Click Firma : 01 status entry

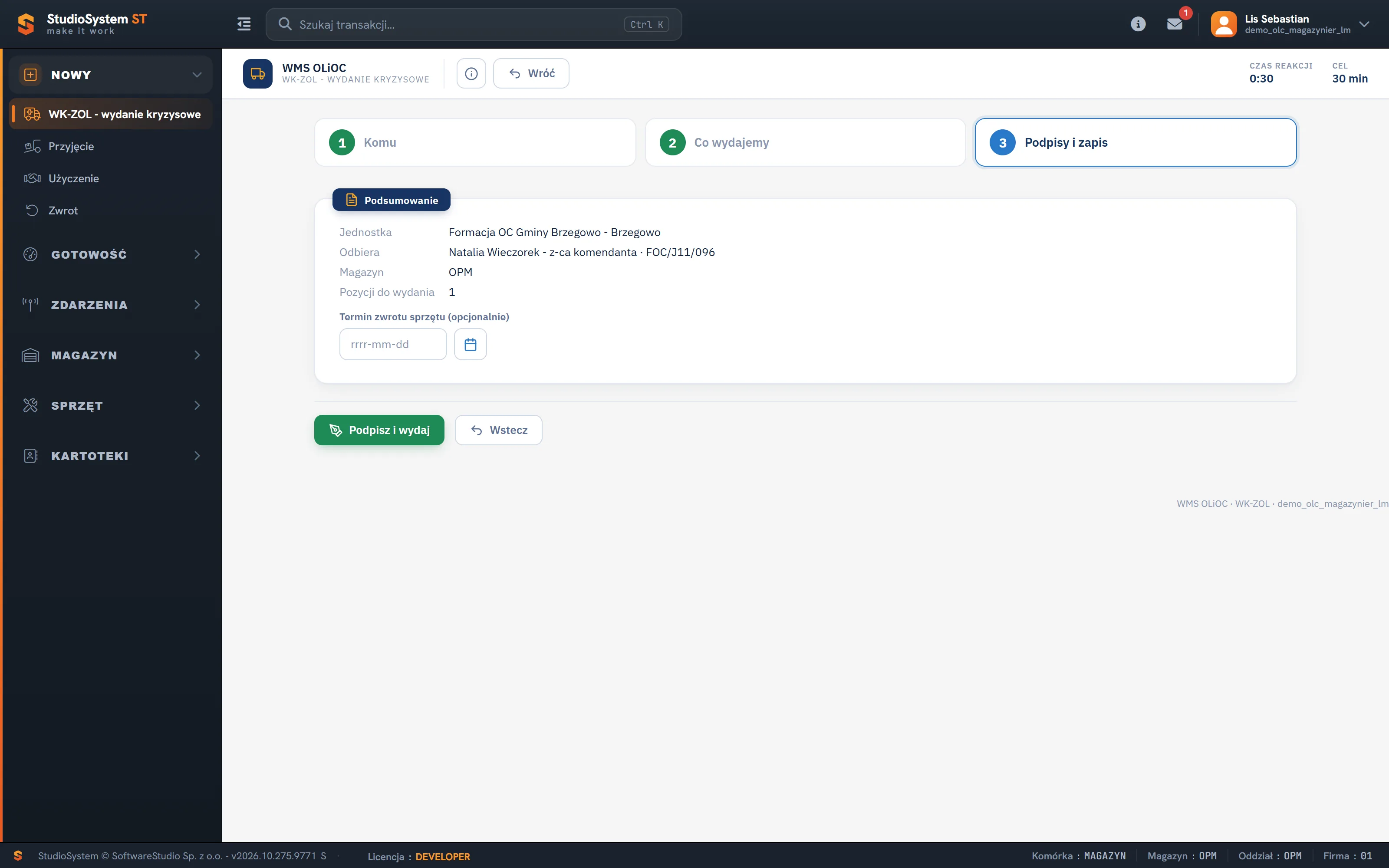click(1348, 856)
